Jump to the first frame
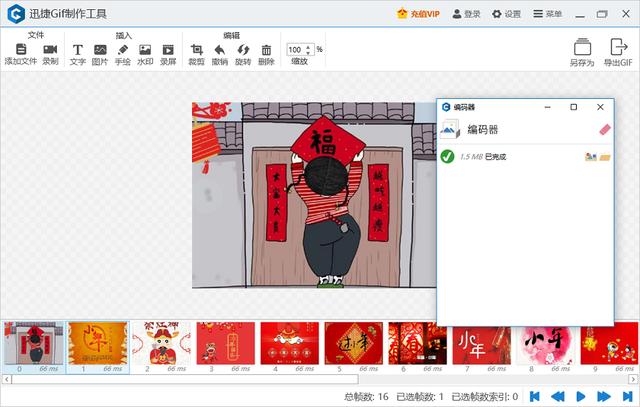640x407 pixels. pos(535,396)
